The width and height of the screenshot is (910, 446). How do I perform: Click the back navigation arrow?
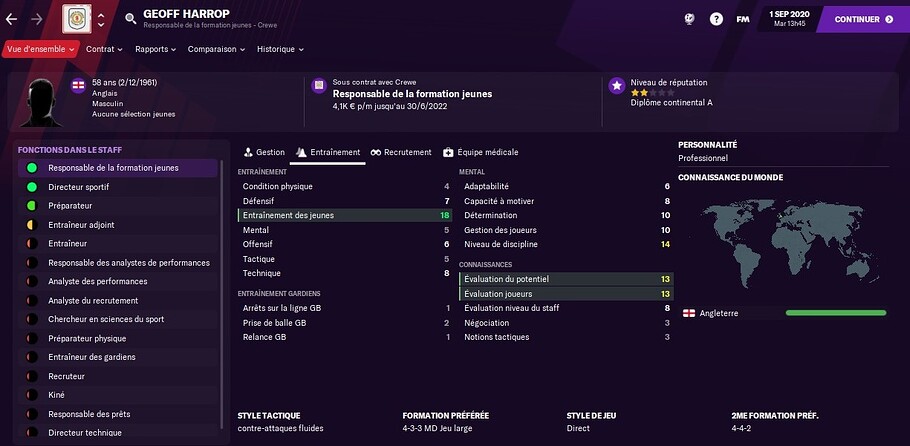pos(13,18)
